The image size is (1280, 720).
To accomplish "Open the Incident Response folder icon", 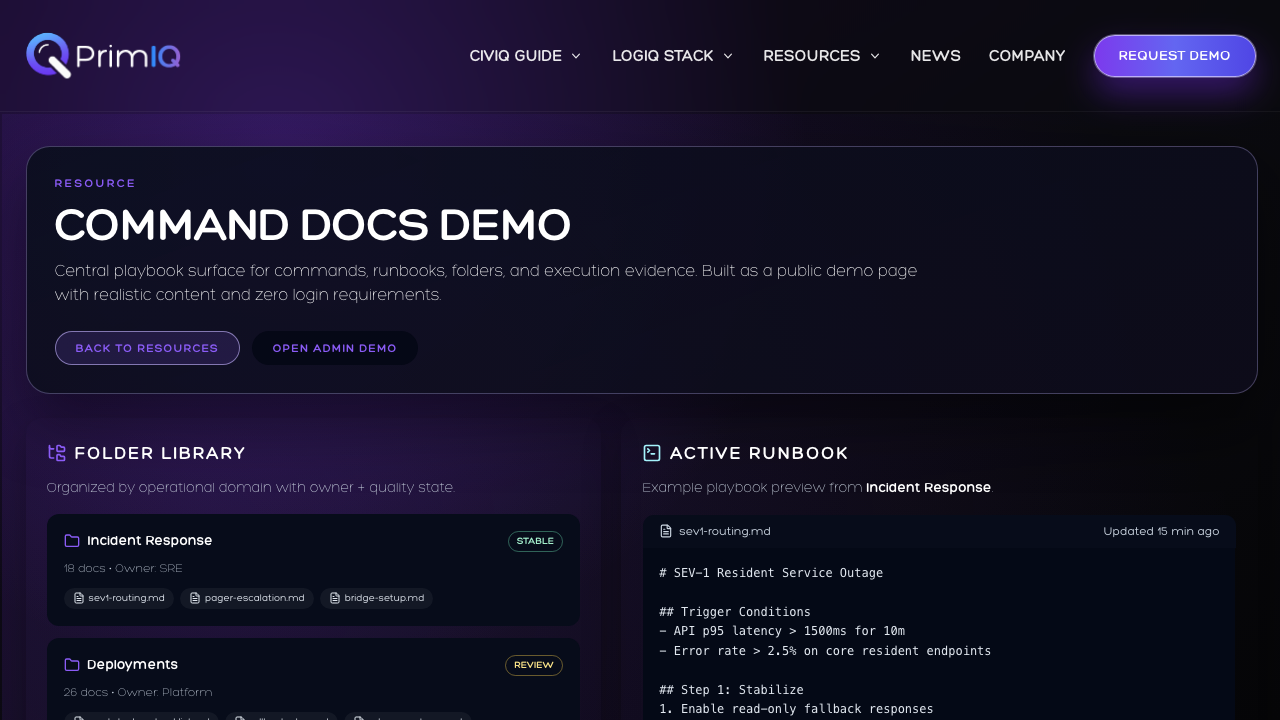I will [x=71, y=540].
